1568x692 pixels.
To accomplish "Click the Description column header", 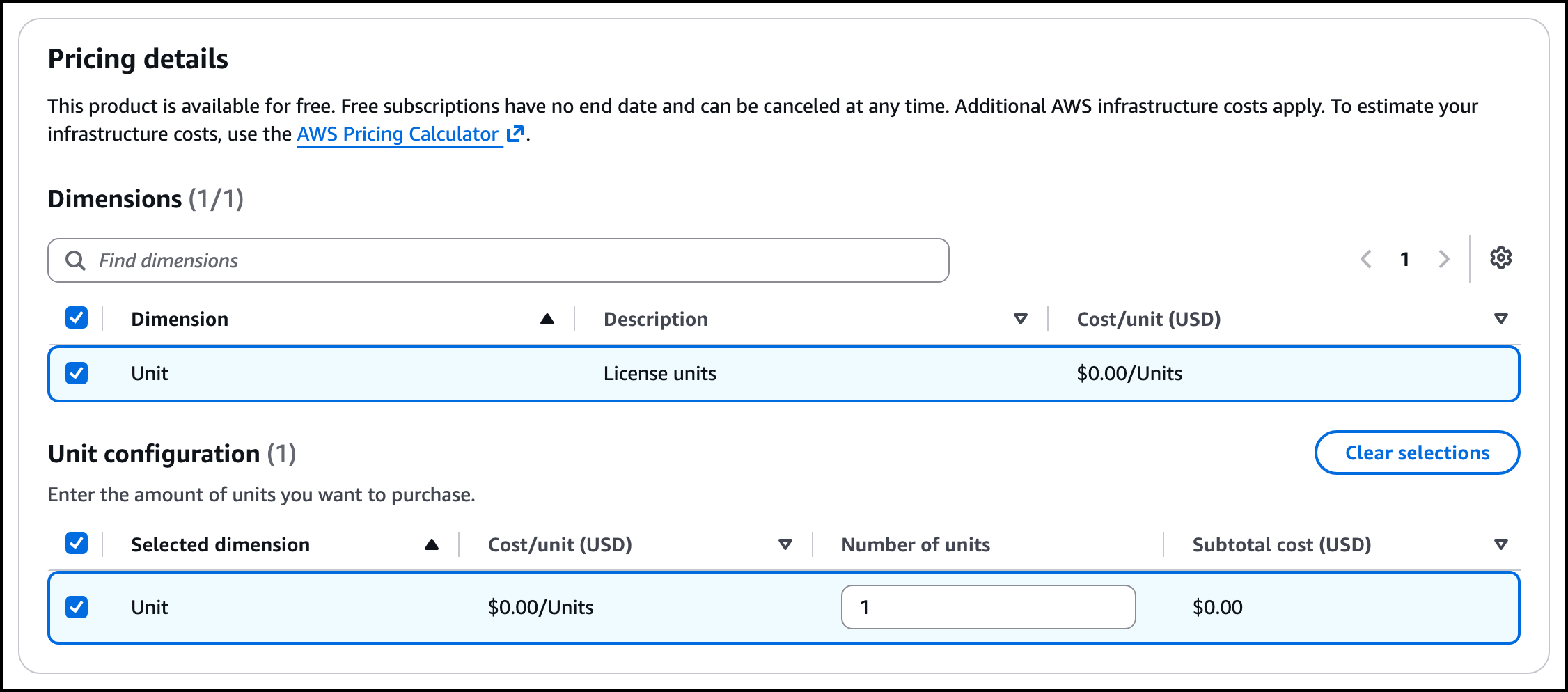I will [656, 319].
